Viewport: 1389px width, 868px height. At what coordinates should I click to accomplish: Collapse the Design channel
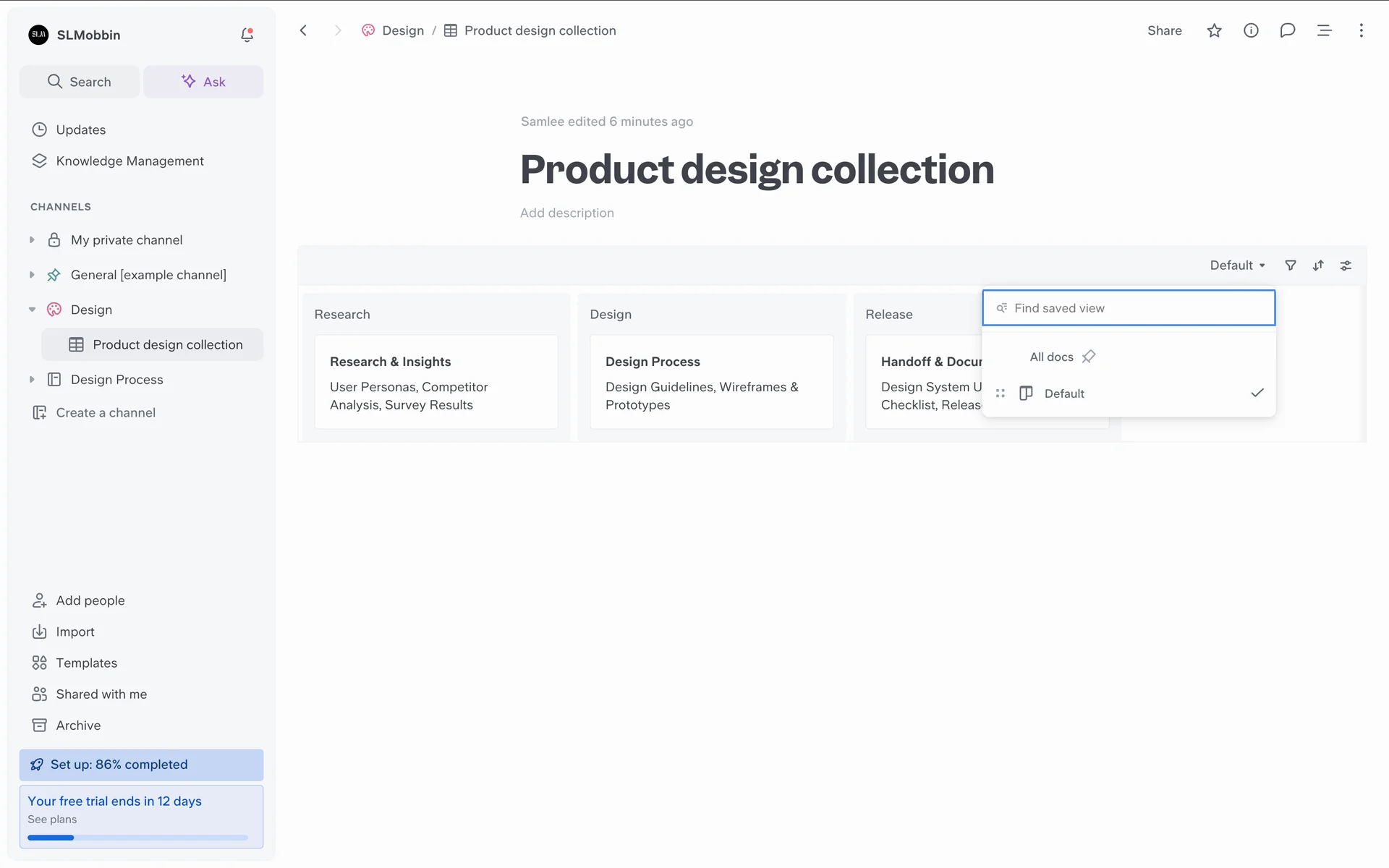point(32,310)
